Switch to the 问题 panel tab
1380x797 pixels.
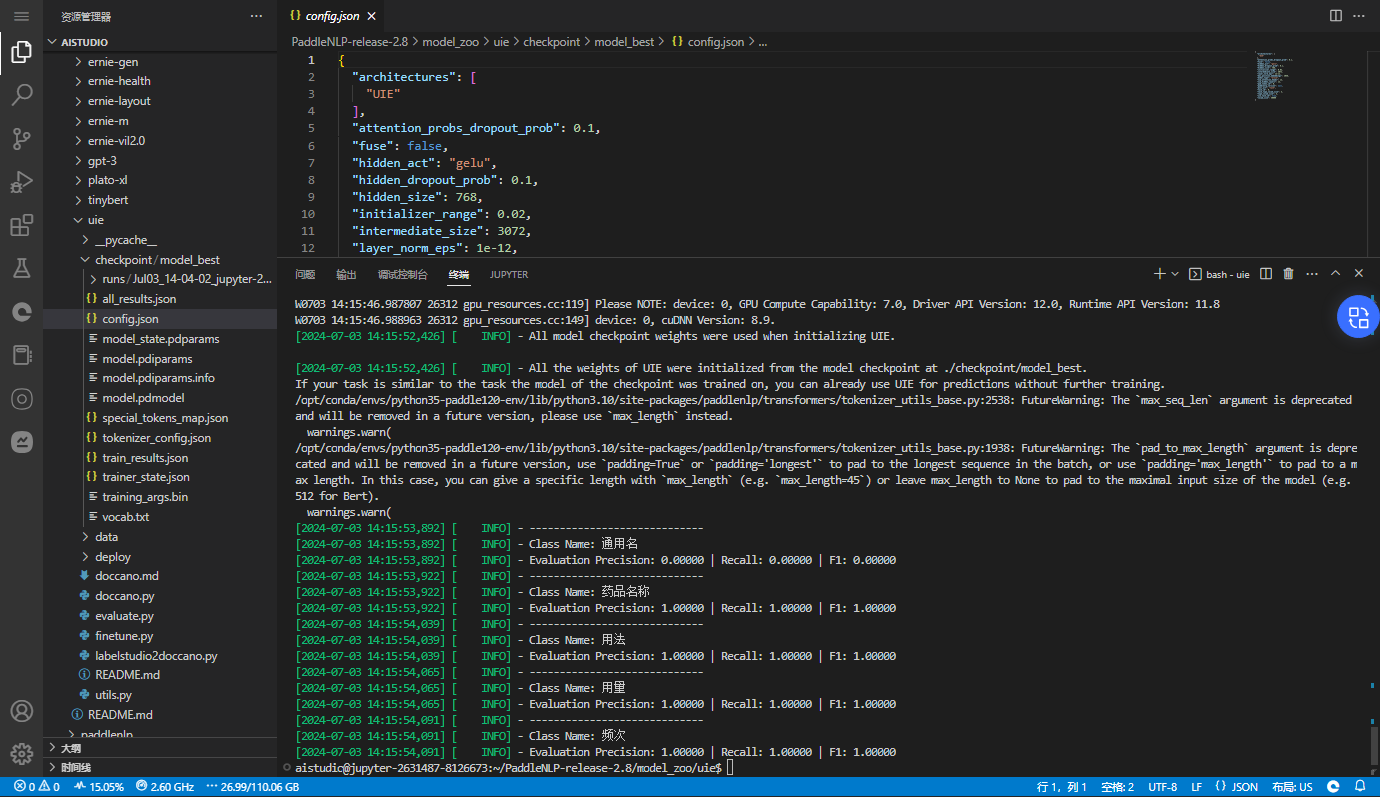[x=305, y=274]
